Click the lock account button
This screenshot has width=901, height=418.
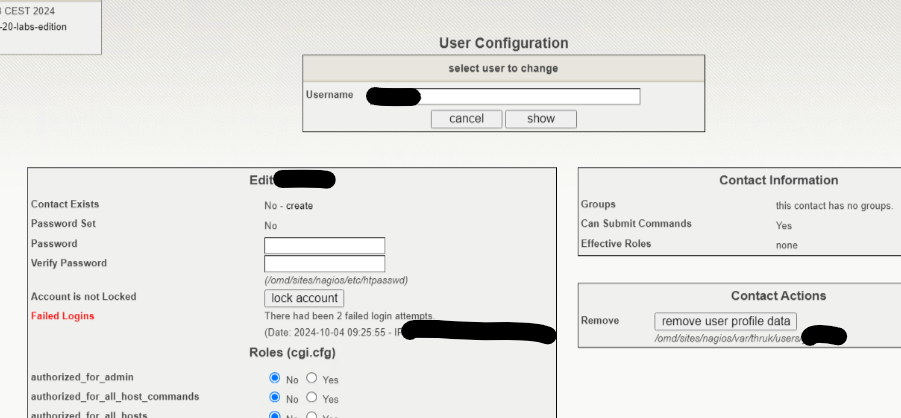pyautogui.click(x=304, y=298)
